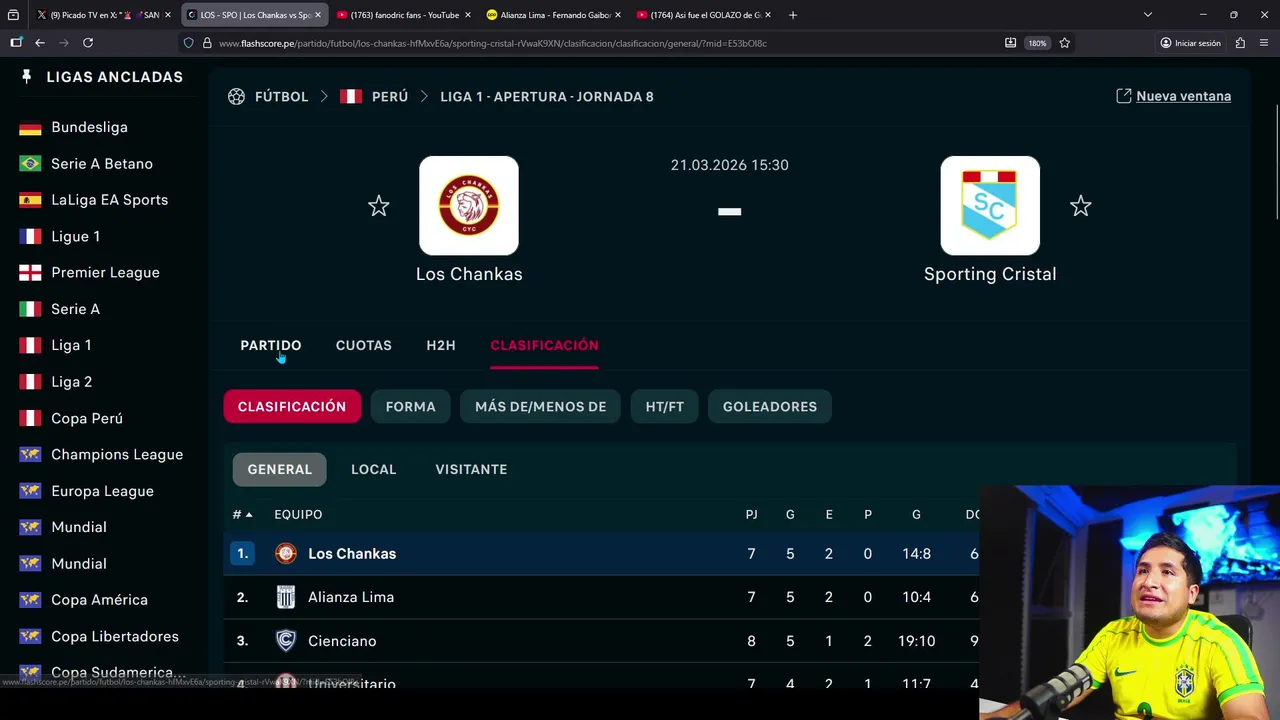This screenshot has height=720, width=1280.
Task: Click the Los Chankas crest in the table
Action: point(286,554)
